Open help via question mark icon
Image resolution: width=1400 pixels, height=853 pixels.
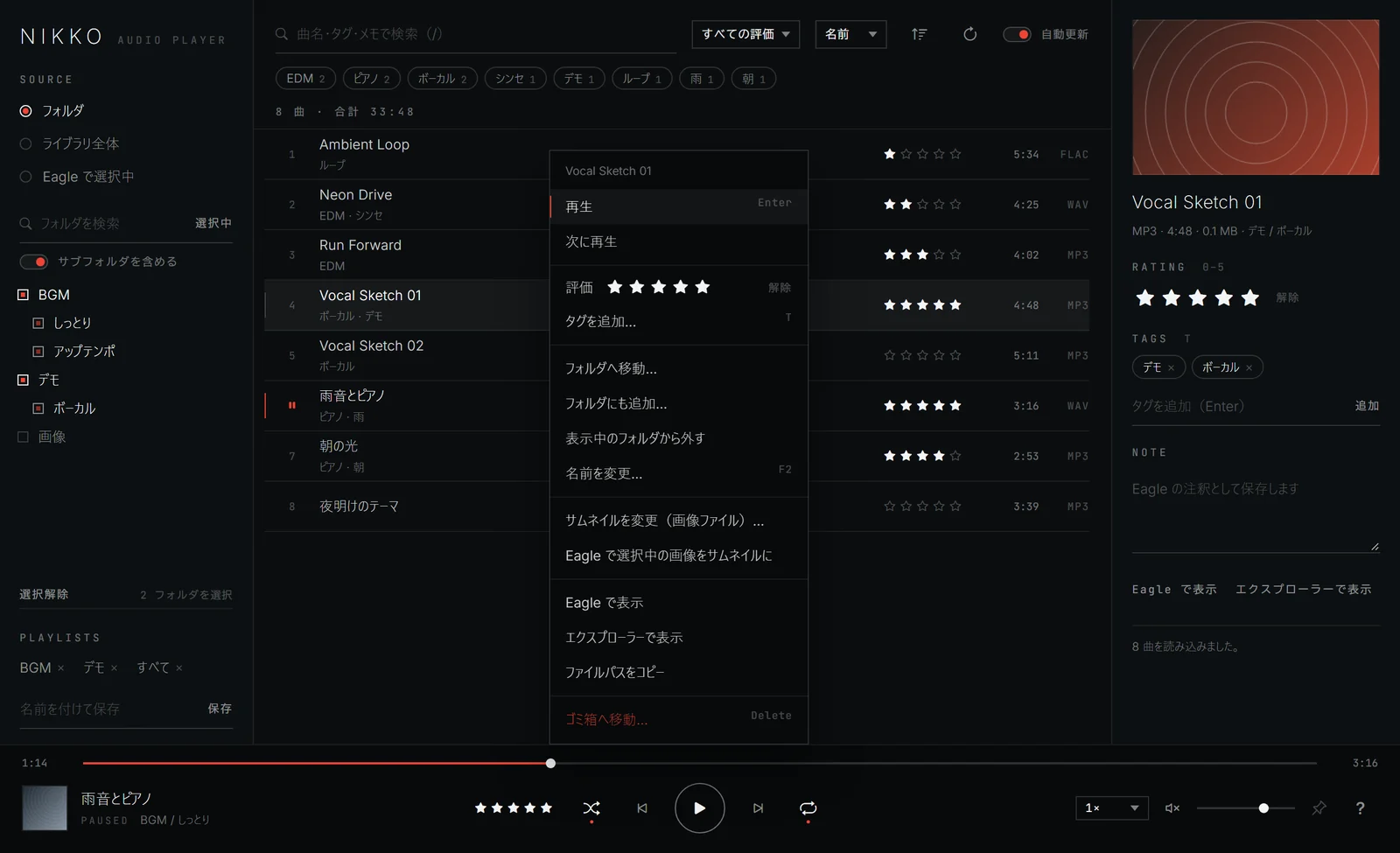pos(1360,808)
